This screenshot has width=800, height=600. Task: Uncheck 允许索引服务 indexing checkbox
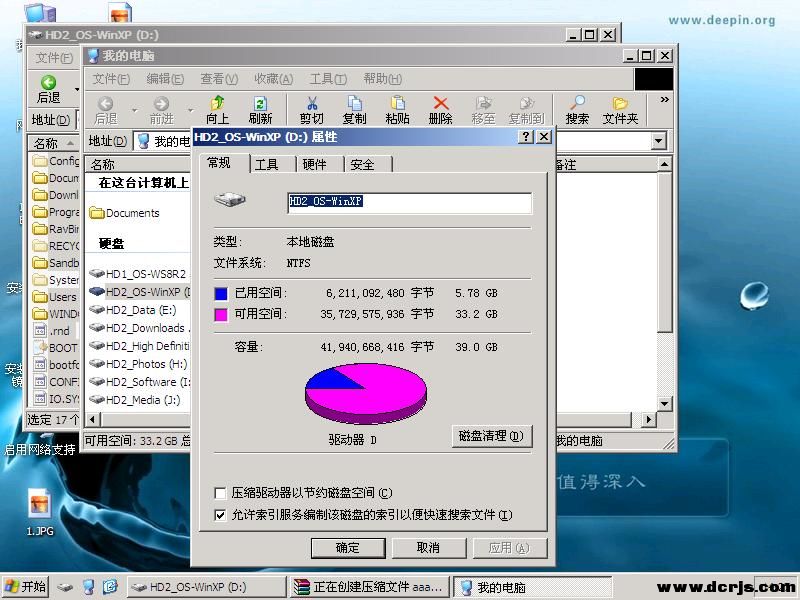pos(220,515)
